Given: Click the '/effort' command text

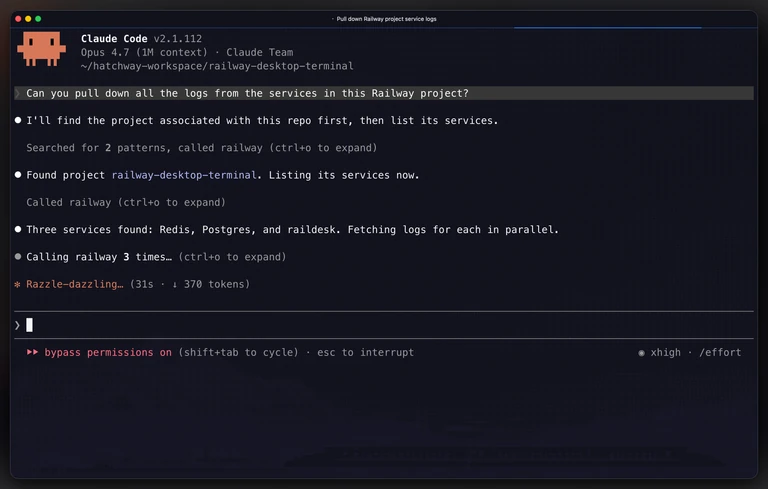Looking at the screenshot, I should 720,352.
